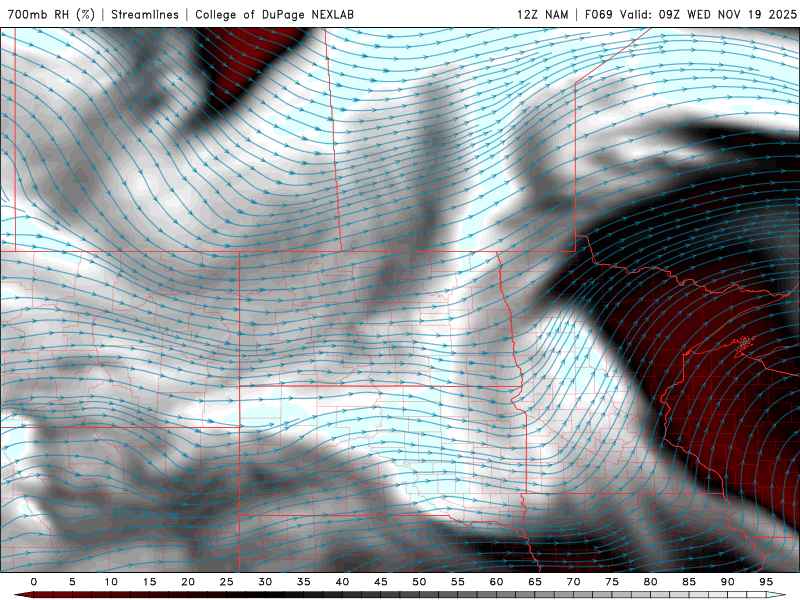Click the 60 value on the RH scale

pos(496,582)
